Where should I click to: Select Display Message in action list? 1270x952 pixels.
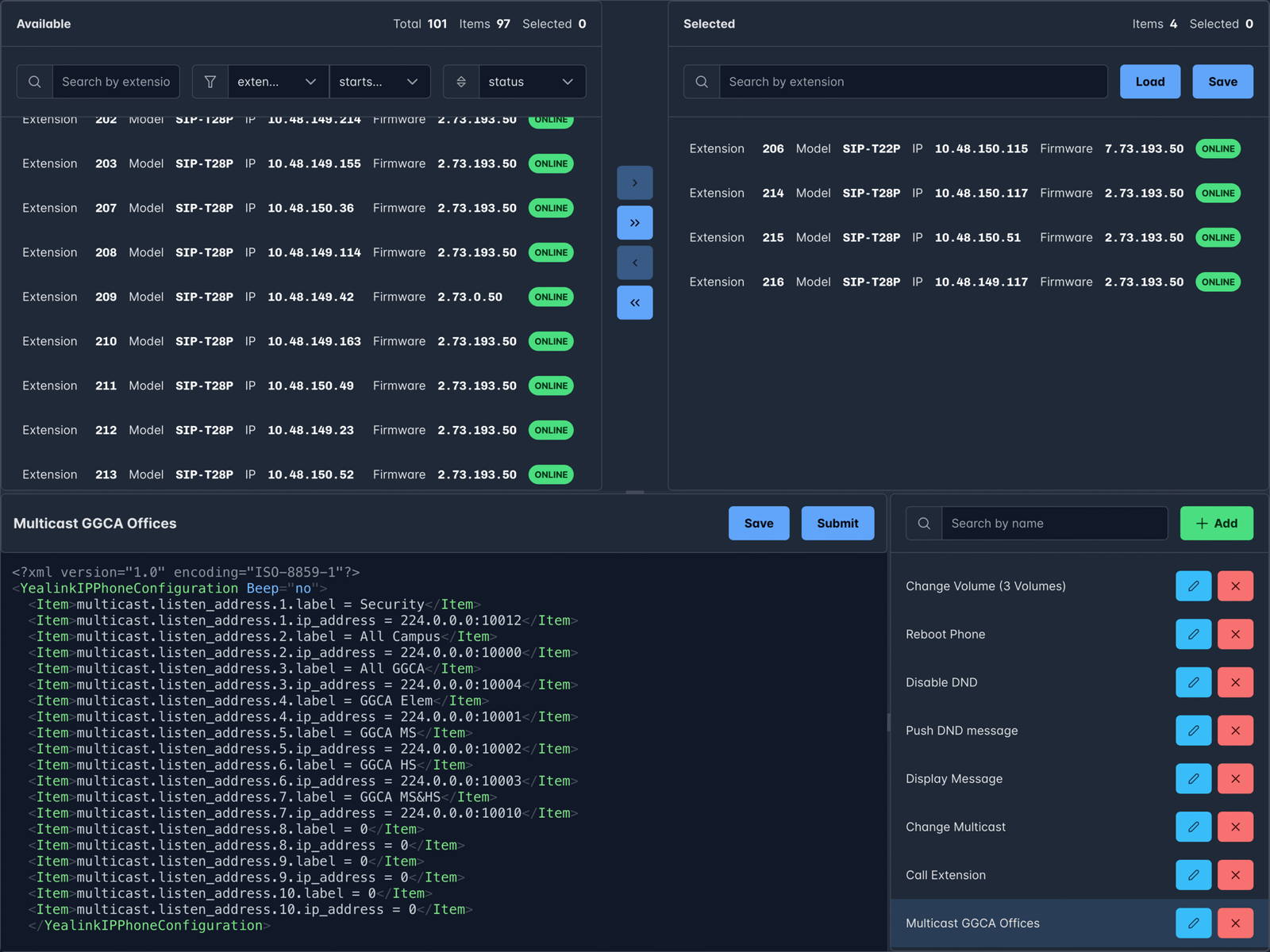tap(954, 779)
